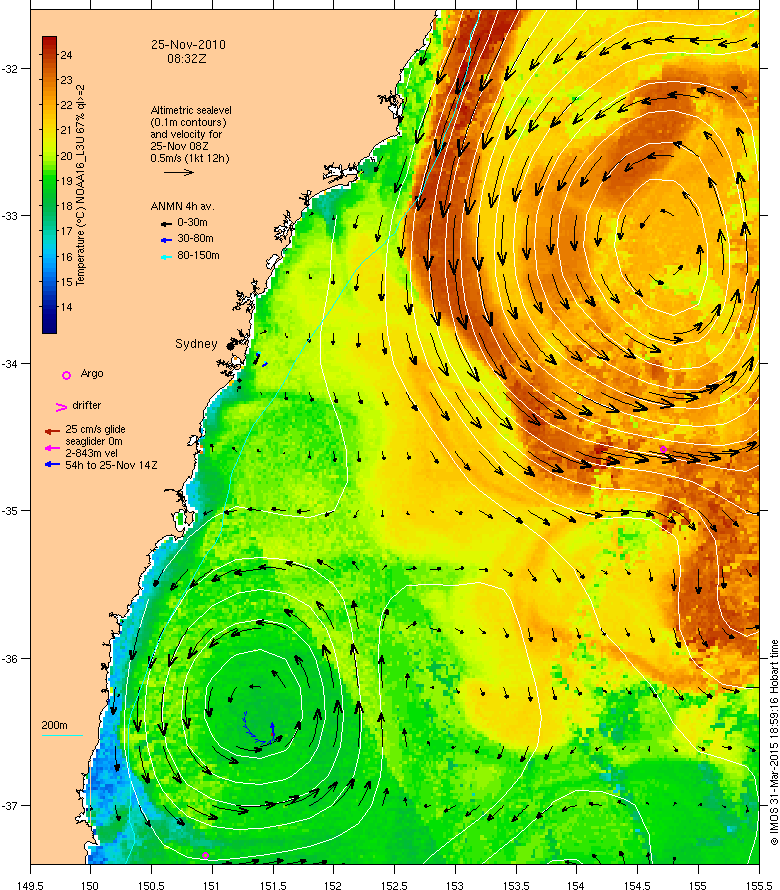Click the cyan 80-150m legend arrow
This screenshot has width=780, height=890.
[166, 257]
